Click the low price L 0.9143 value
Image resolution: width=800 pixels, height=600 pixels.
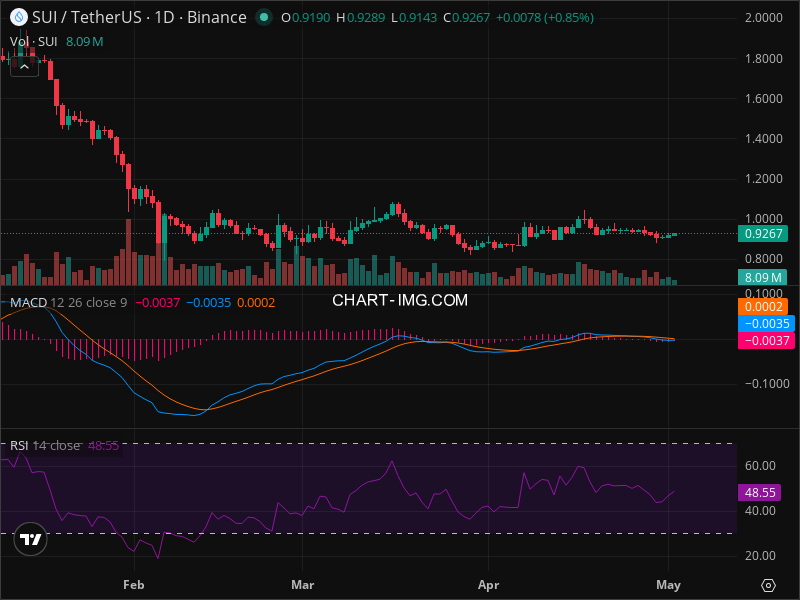(414, 18)
